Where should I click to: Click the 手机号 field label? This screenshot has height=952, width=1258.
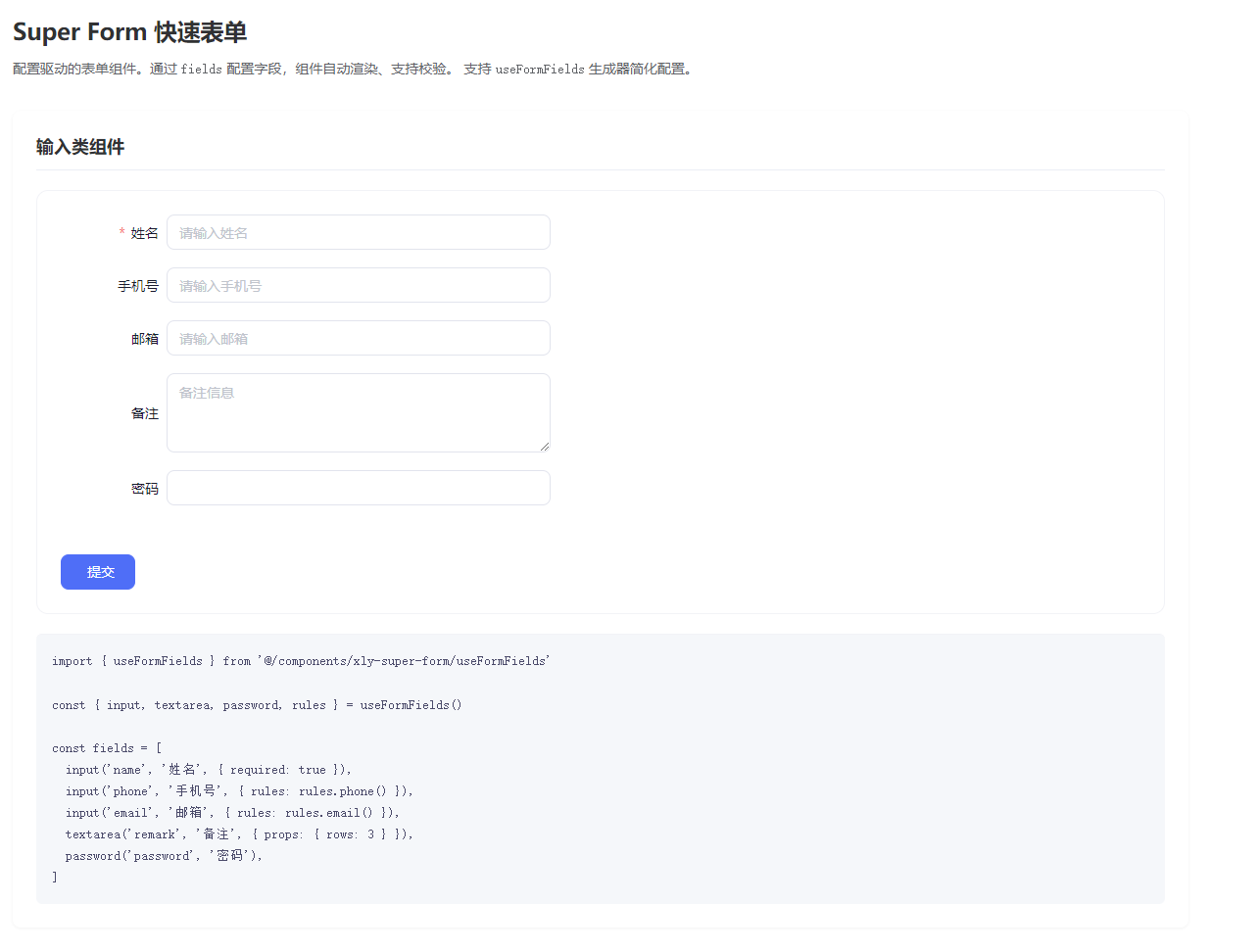(138, 286)
